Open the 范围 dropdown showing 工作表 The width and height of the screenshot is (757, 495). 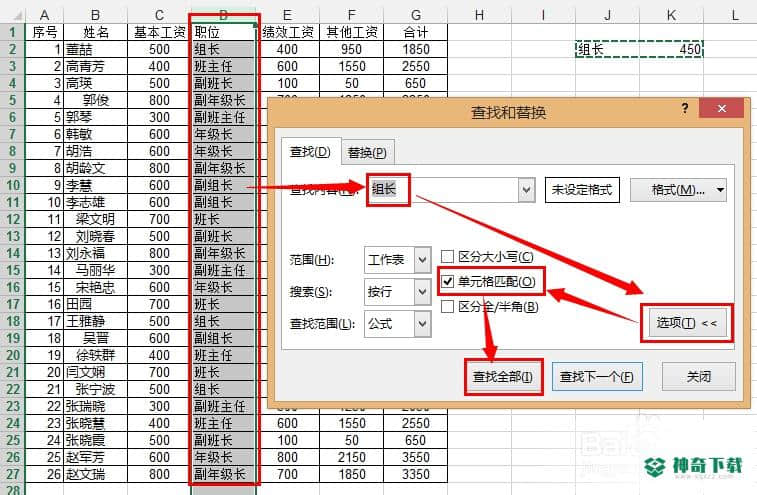422,260
